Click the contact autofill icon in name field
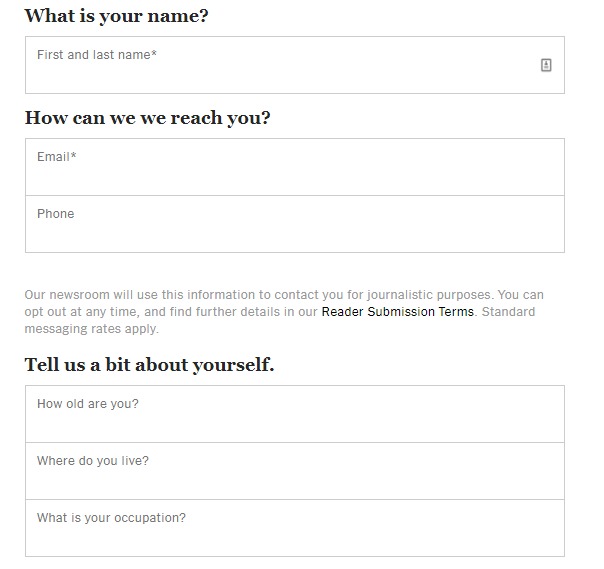The width and height of the screenshot is (604, 569). pos(546,65)
